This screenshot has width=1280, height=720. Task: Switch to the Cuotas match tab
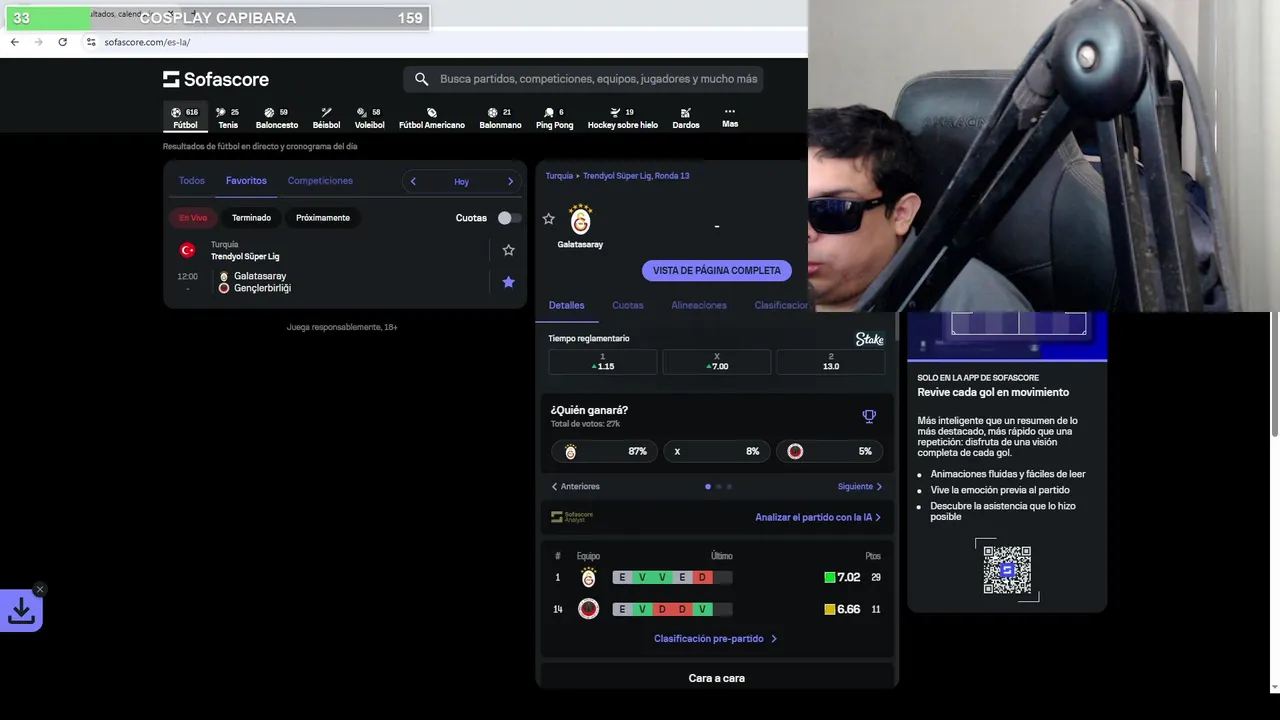tap(628, 305)
